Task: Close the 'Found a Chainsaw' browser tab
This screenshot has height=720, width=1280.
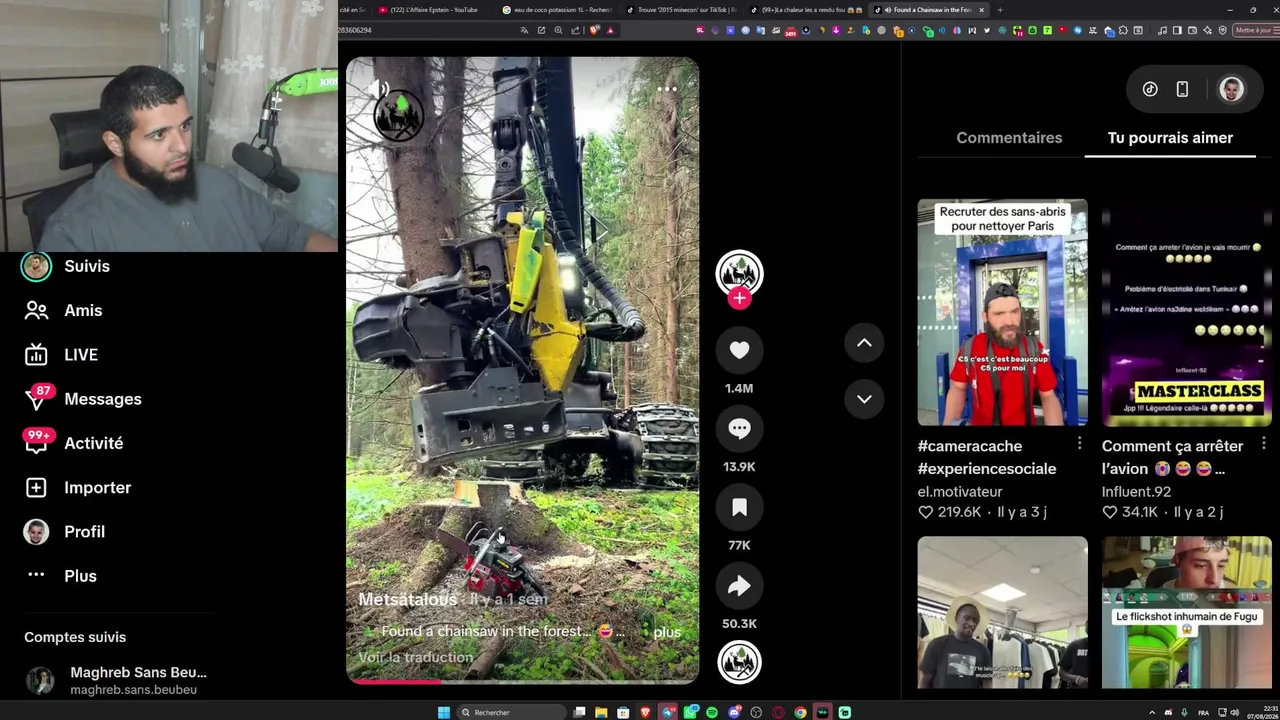Action: (x=981, y=10)
